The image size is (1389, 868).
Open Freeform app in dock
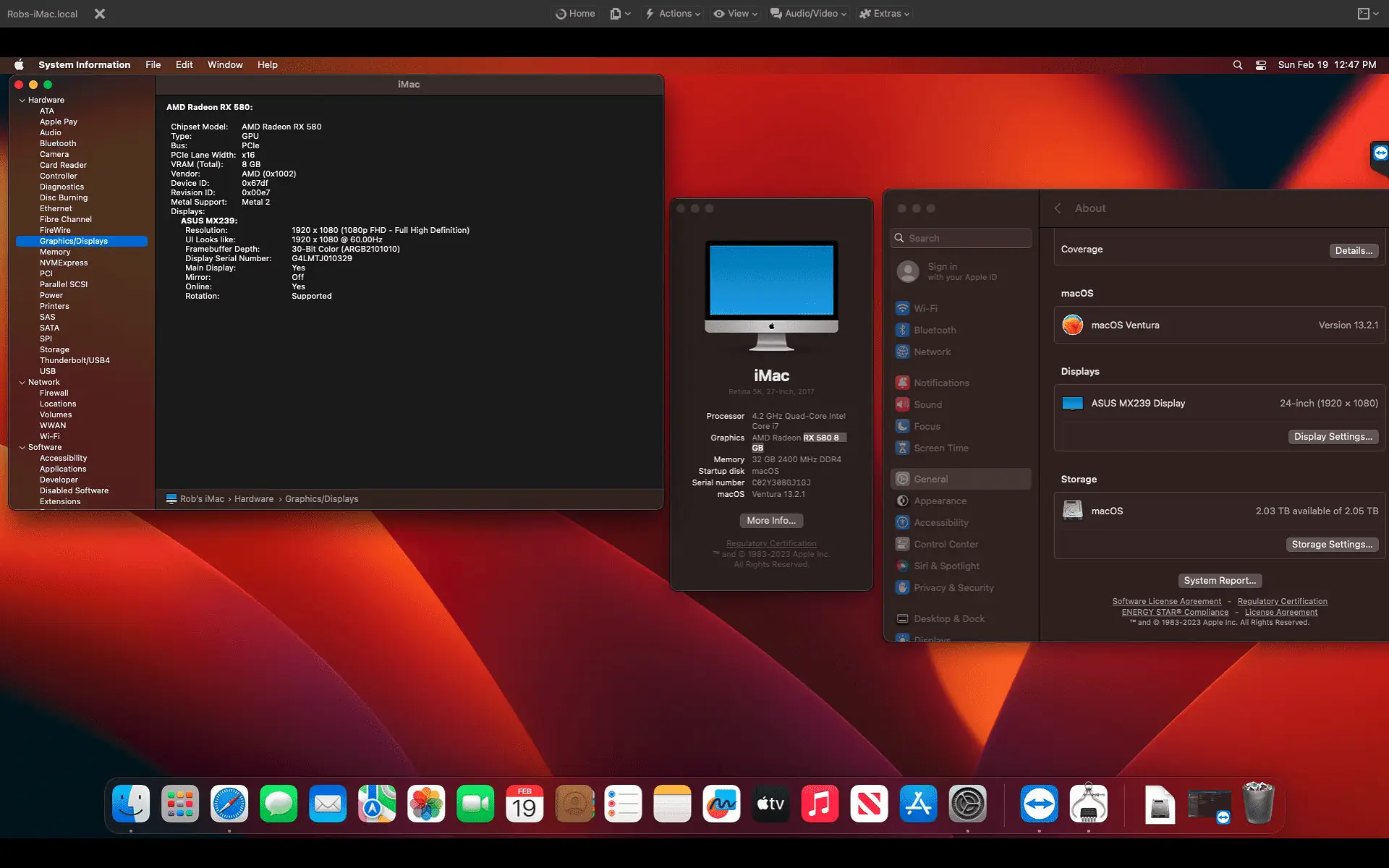pyautogui.click(x=721, y=804)
